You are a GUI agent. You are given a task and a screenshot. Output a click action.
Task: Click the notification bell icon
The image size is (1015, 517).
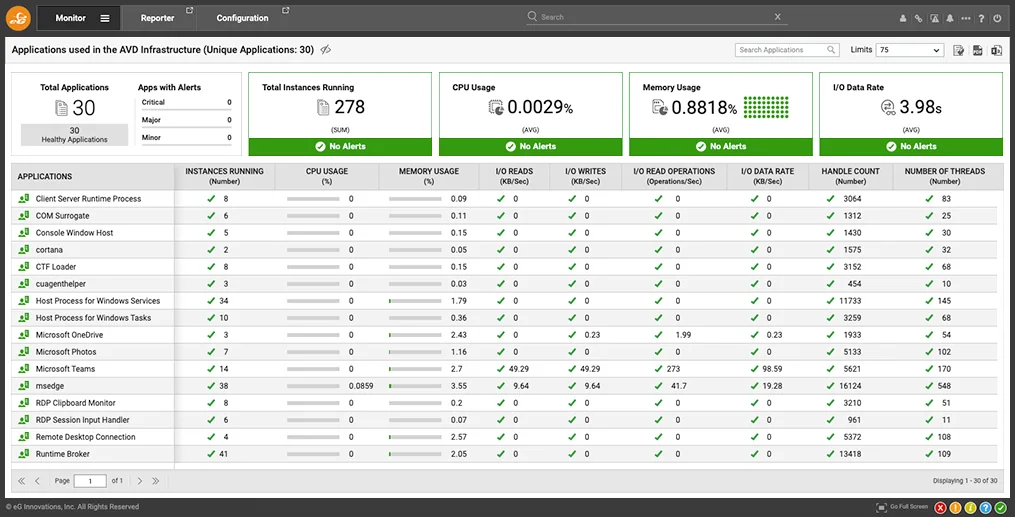click(950, 19)
